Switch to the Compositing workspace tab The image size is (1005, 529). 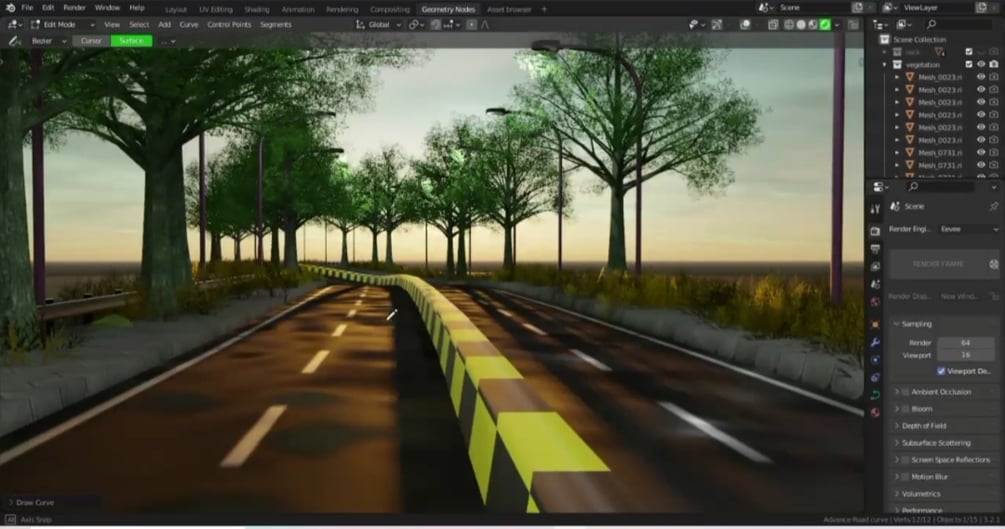(x=390, y=10)
